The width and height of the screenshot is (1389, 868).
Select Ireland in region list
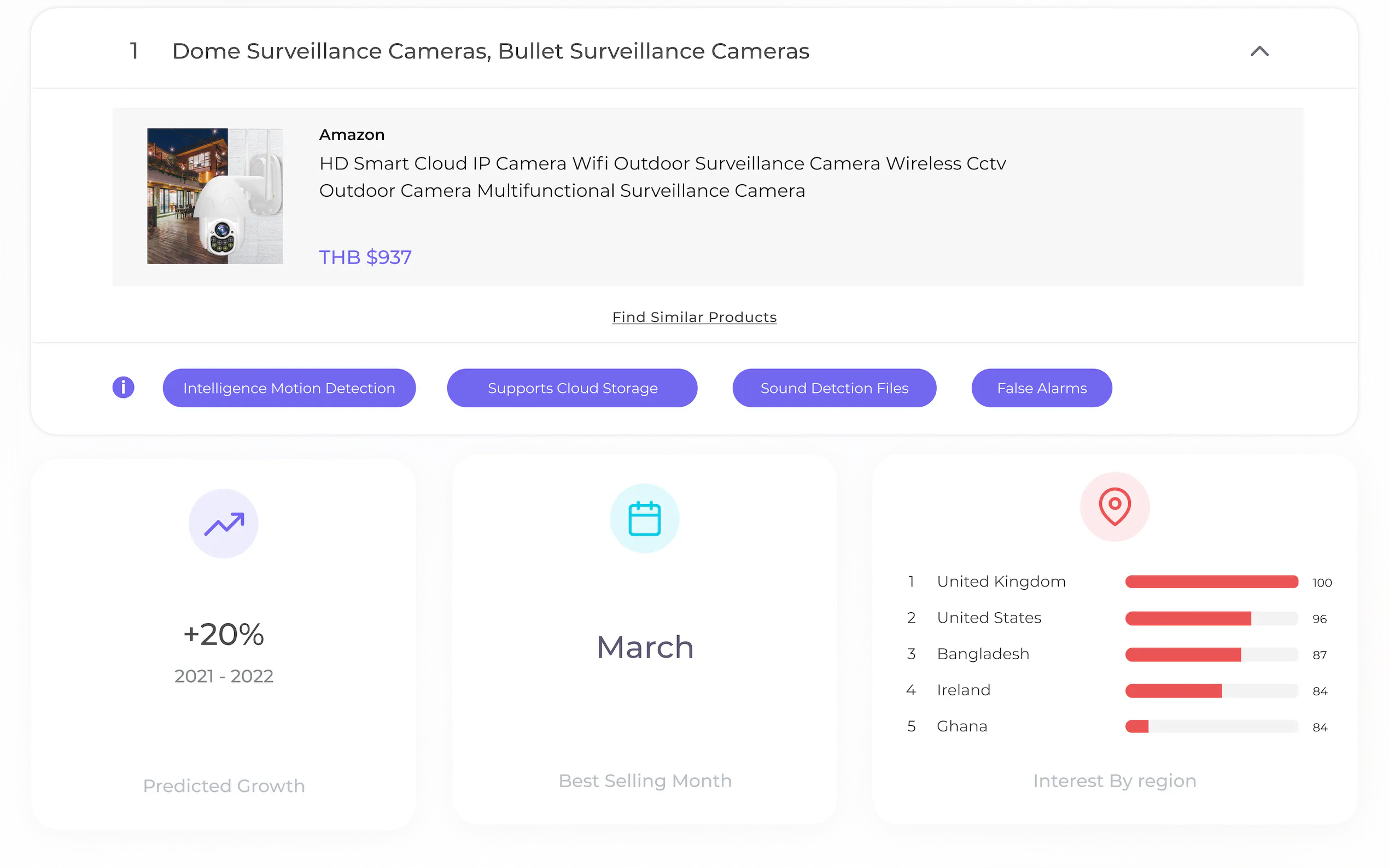point(963,690)
